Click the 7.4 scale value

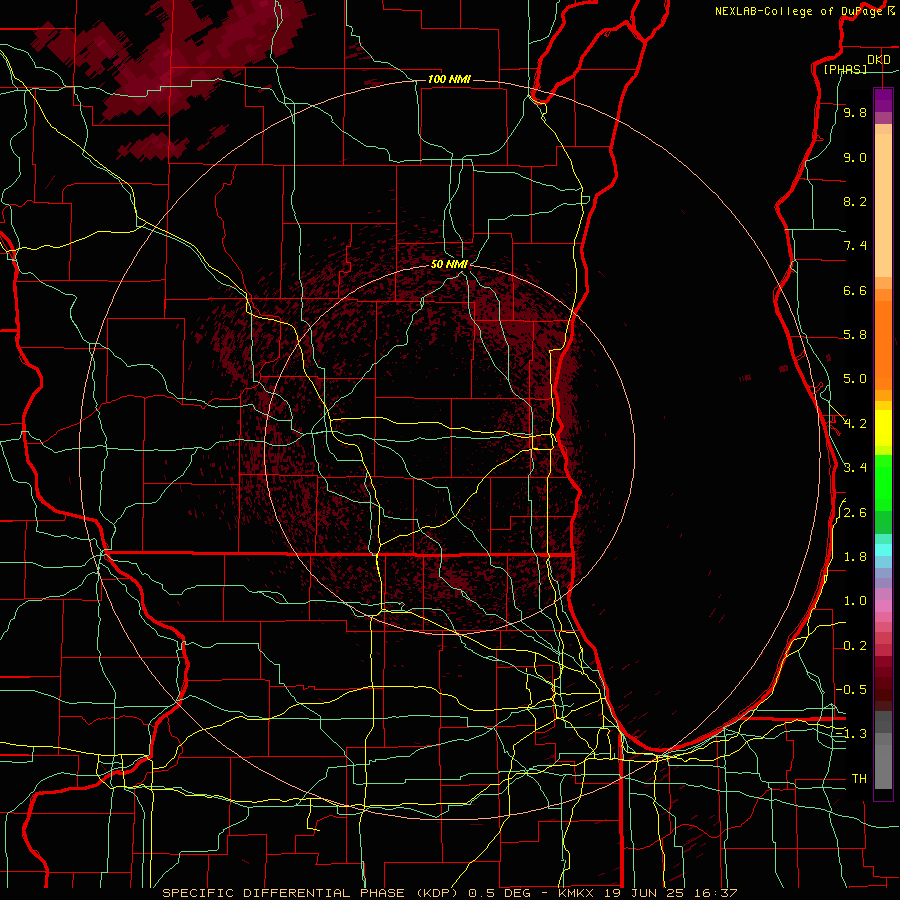pyautogui.click(x=855, y=246)
